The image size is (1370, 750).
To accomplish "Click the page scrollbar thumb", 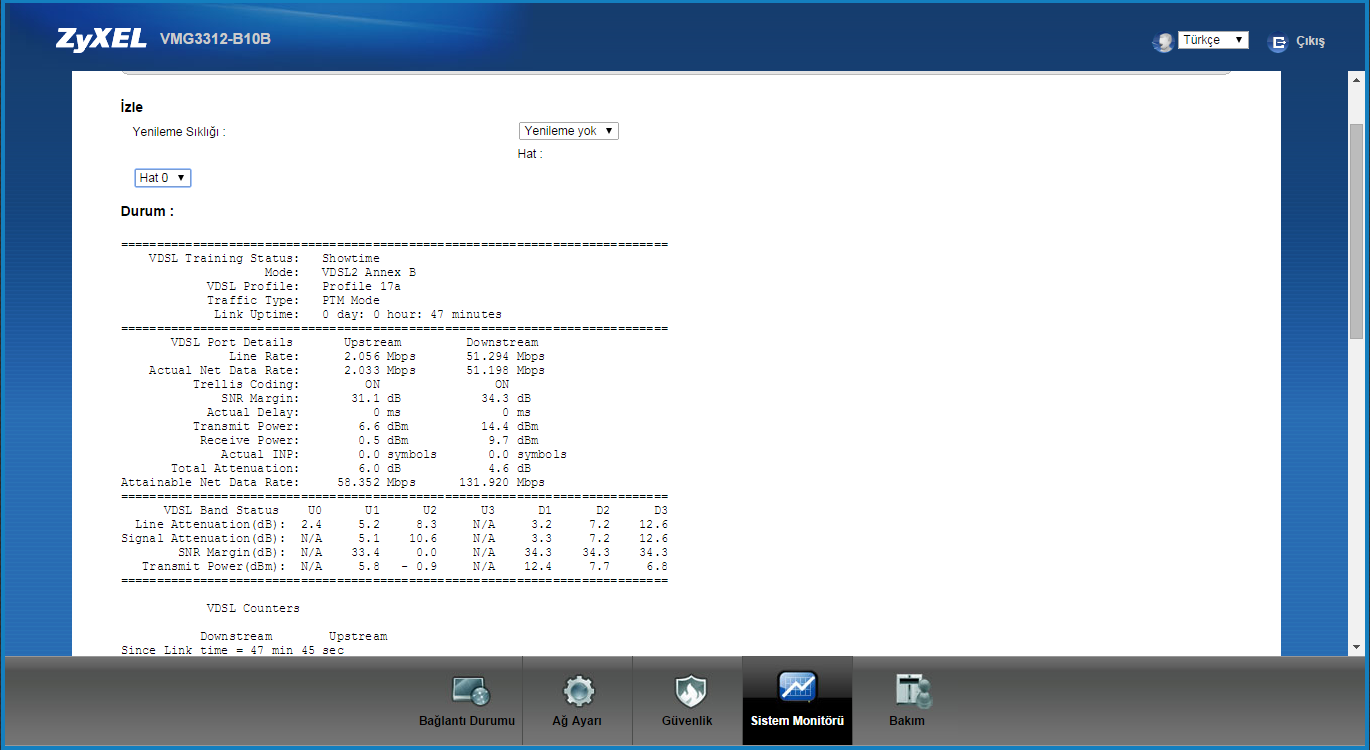I will 1356,230.
